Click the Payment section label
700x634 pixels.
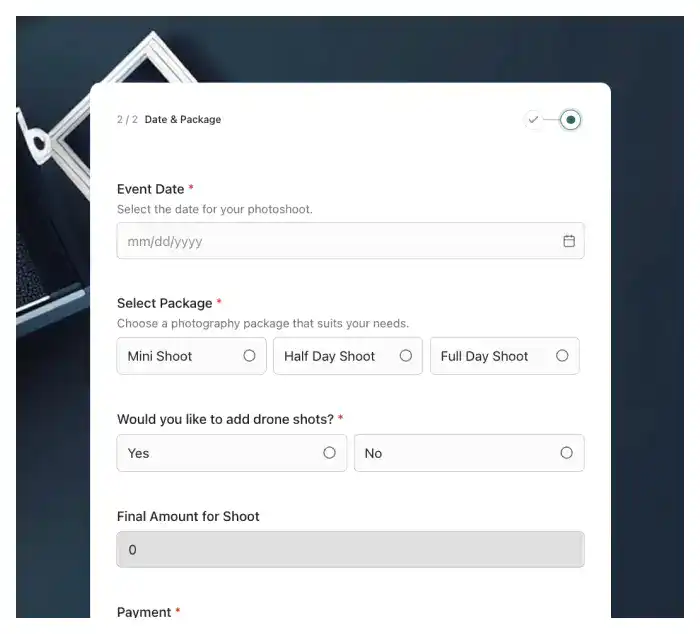pyautogui.click(x=144, y=612)
